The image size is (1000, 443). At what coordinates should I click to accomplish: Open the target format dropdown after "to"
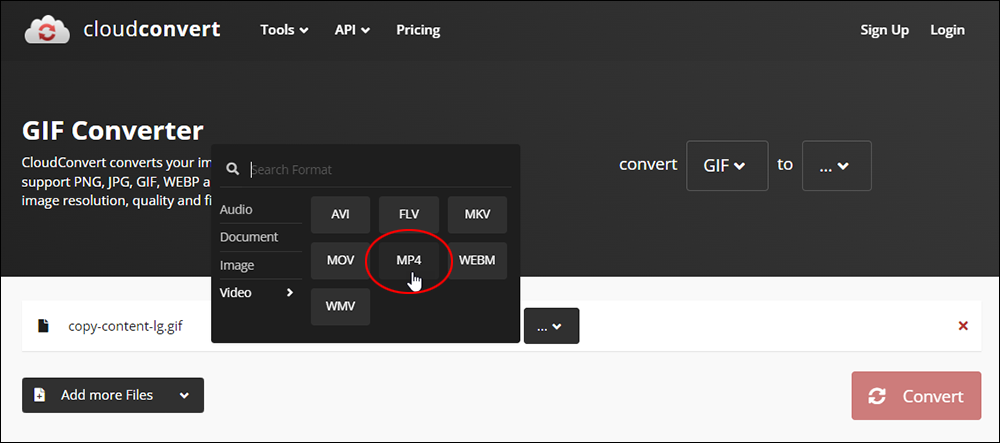[836, 166]
